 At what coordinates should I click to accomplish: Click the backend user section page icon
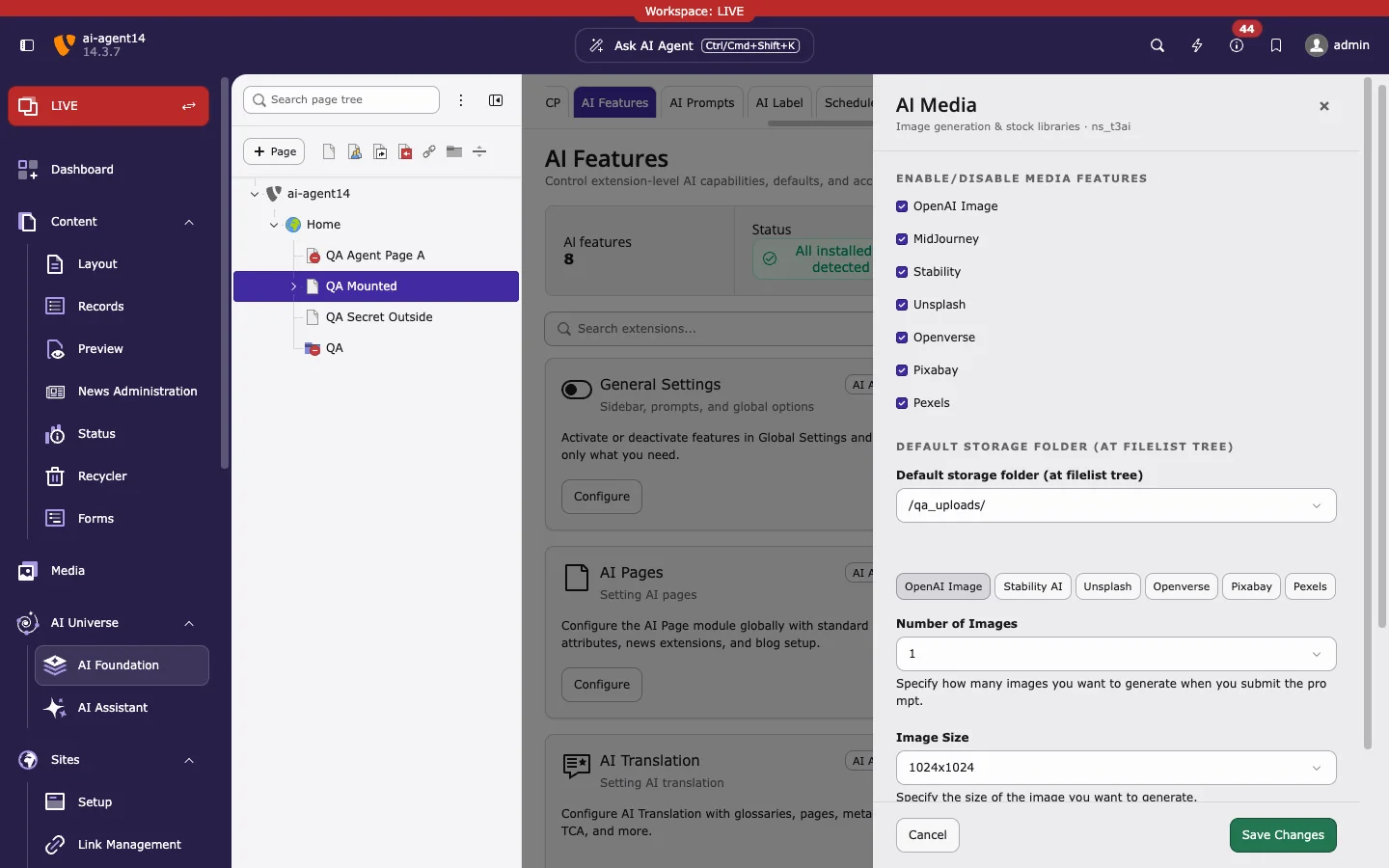pyautogui.click(x=355, y=151)
